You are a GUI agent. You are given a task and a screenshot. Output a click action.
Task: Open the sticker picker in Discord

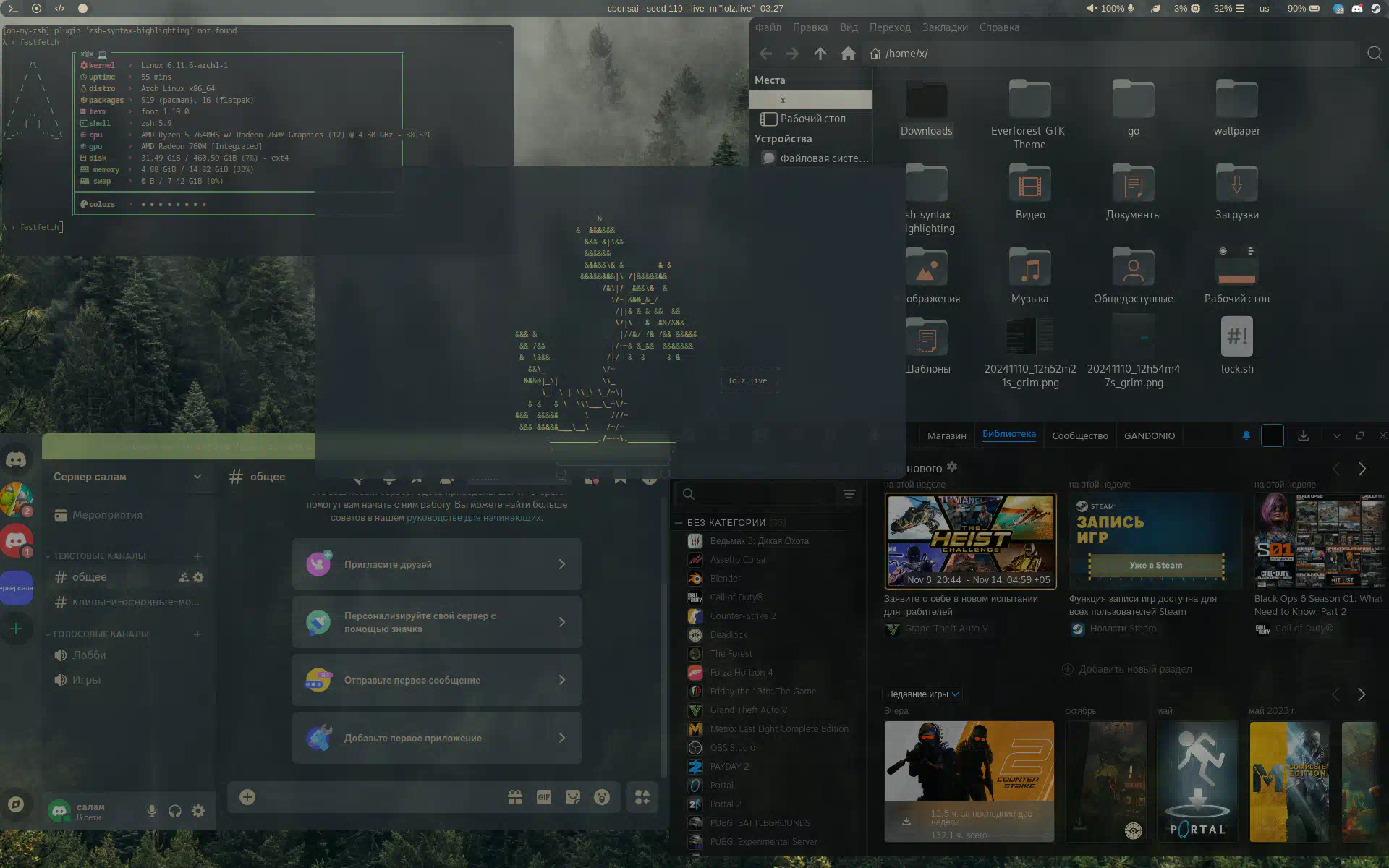click(573, 797)
